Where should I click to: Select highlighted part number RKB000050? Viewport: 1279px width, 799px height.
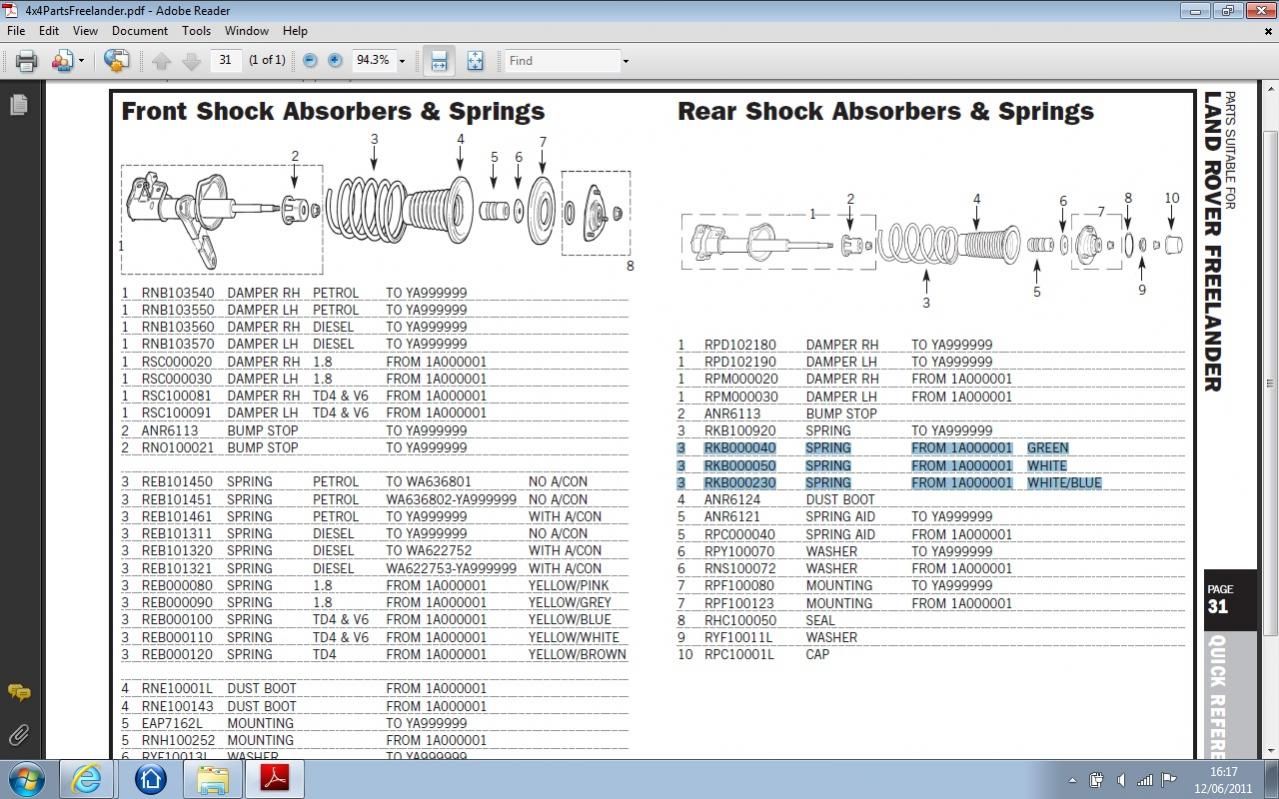(739, 465)
